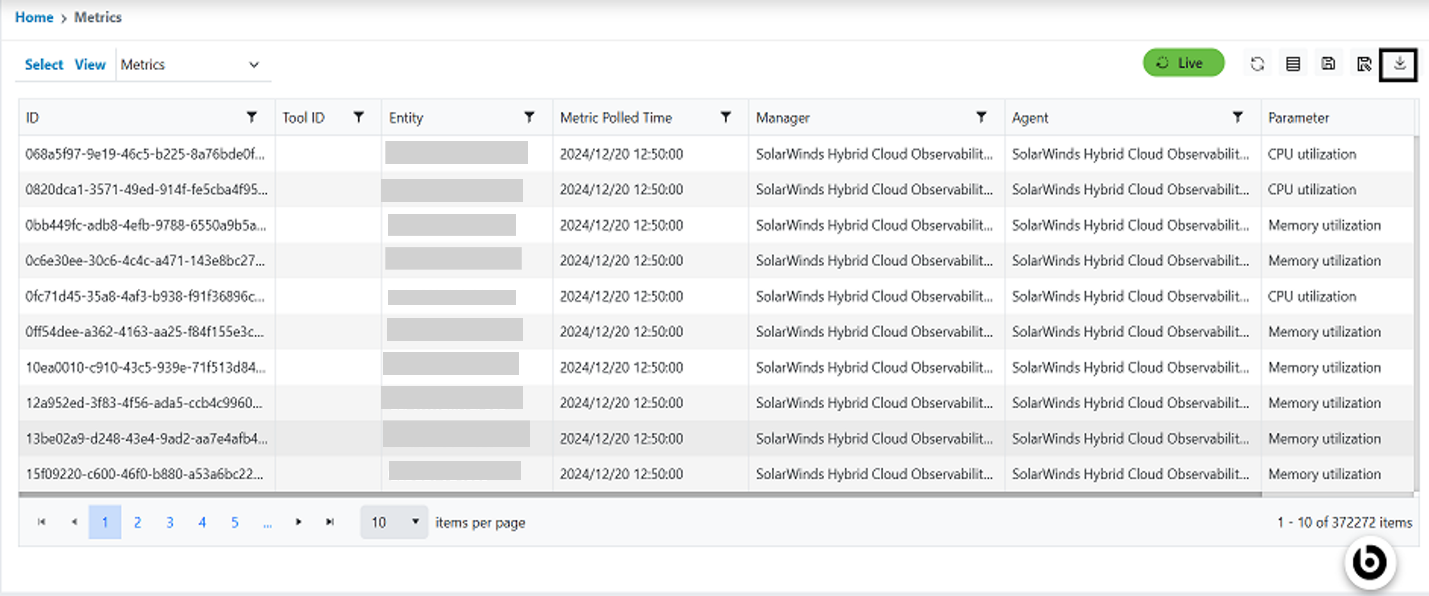The width and height of the screenshot is (1429, 596).
Task: Select the row with ID starting 068a5f97
Action: point(146,154)
